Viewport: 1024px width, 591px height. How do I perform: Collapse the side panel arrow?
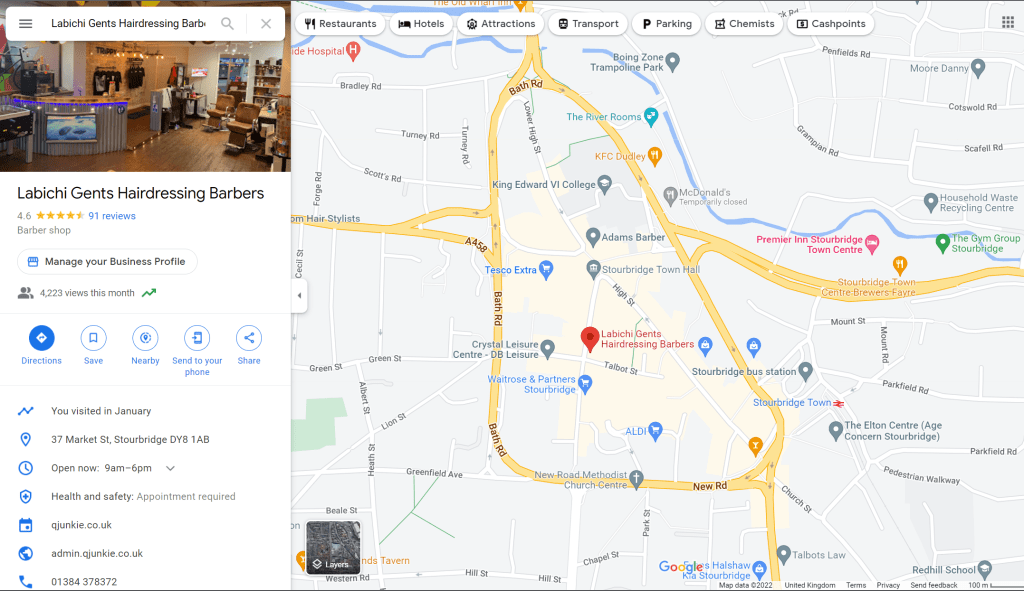(299, 295)
